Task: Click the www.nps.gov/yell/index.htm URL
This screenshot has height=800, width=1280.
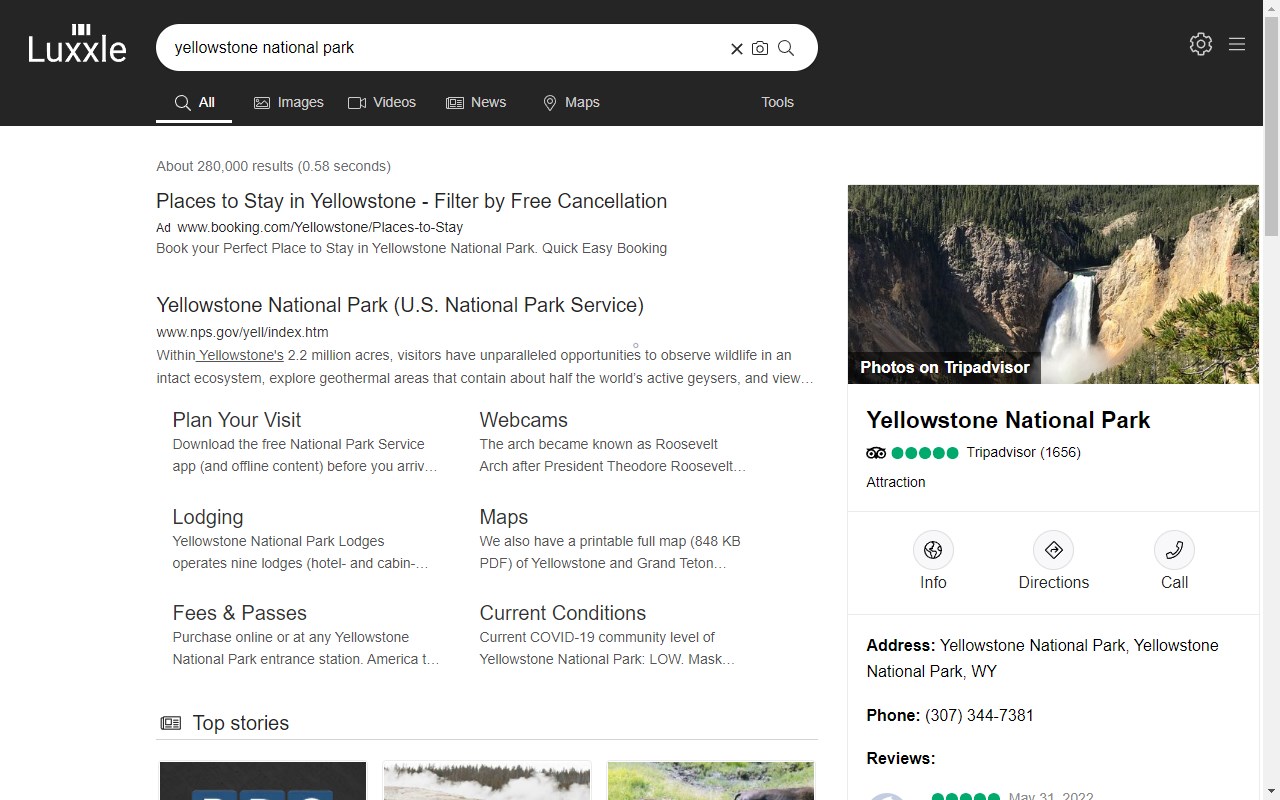Action: tap(242, 332)
